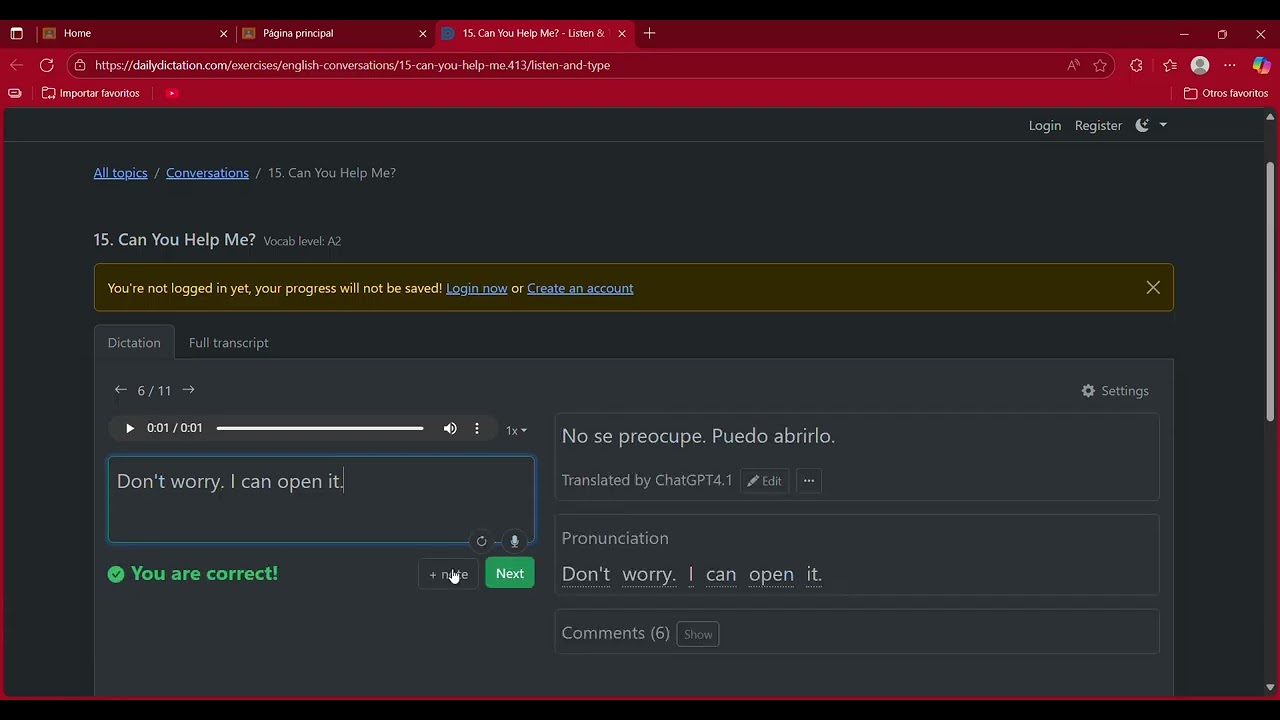
Task: Show the Comments section
Action: pos(698,634)
